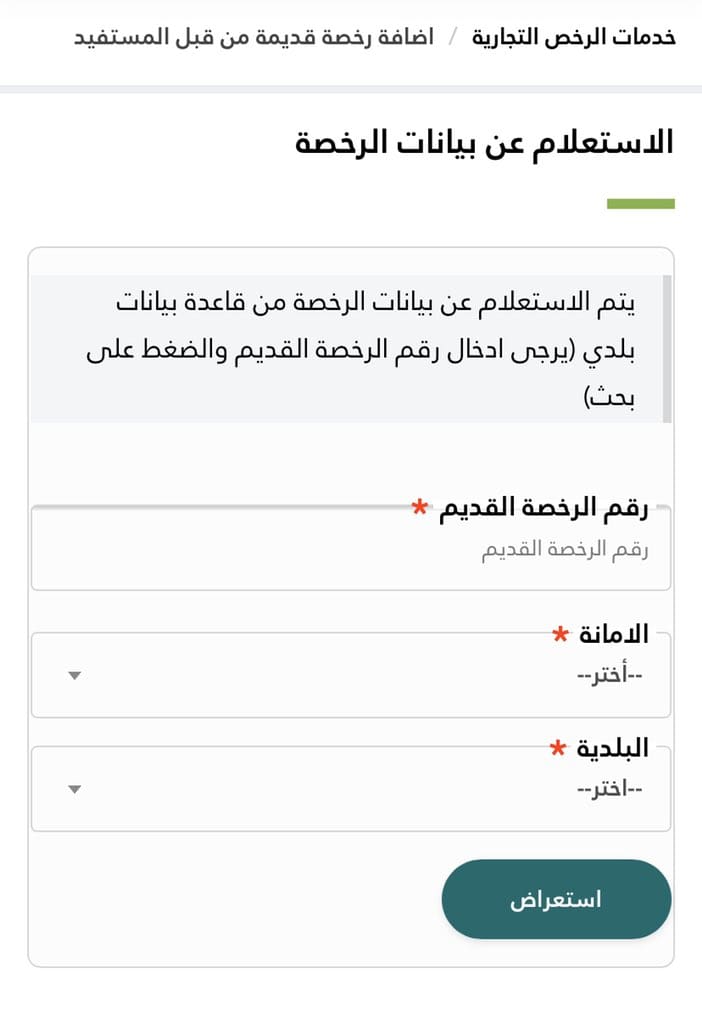702x1024 pixels.
Task: Click the الامانة field label
Action: (614, 634)
